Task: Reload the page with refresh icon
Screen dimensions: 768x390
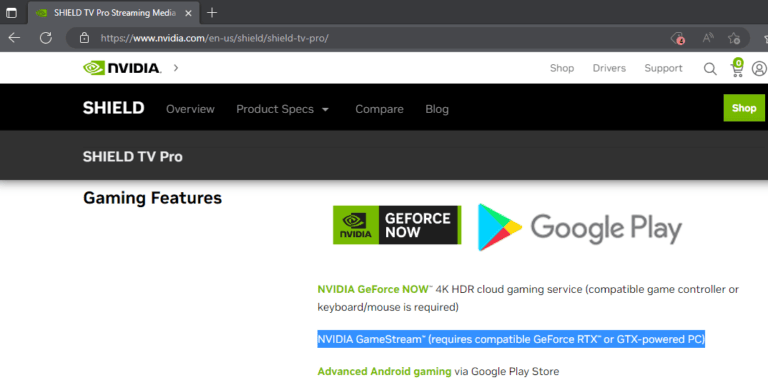Action: [x=46, y=38]
